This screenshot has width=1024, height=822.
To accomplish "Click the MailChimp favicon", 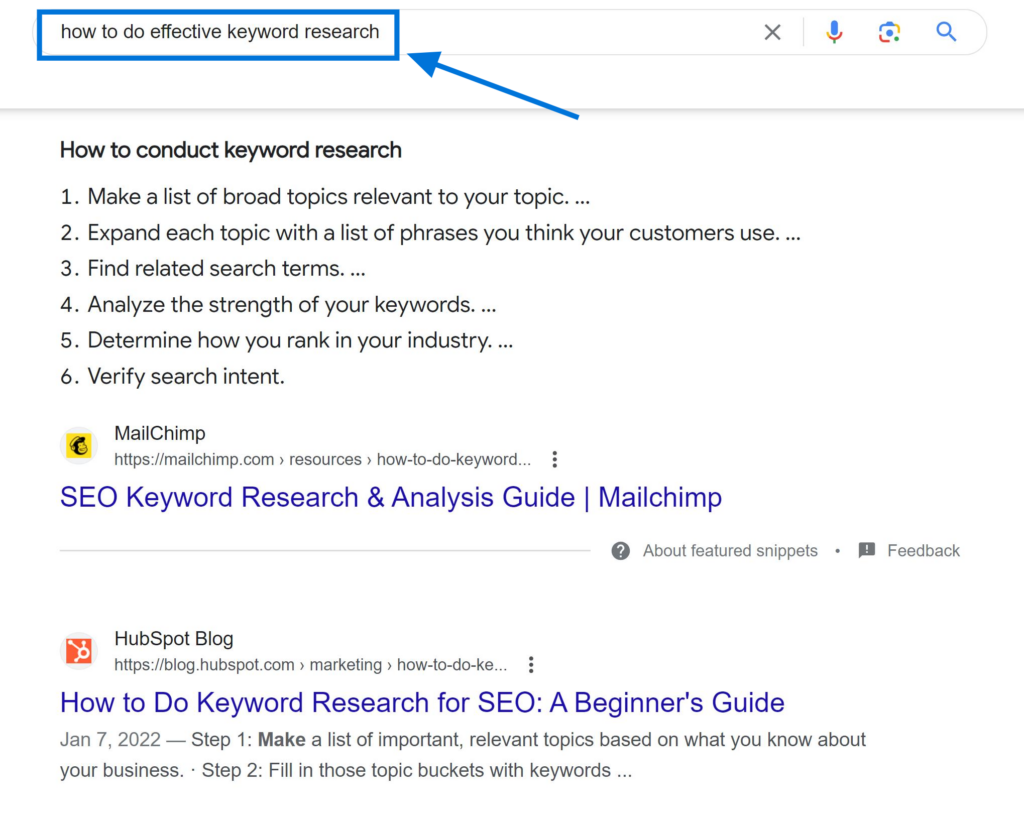I will (x=78, y=446).
